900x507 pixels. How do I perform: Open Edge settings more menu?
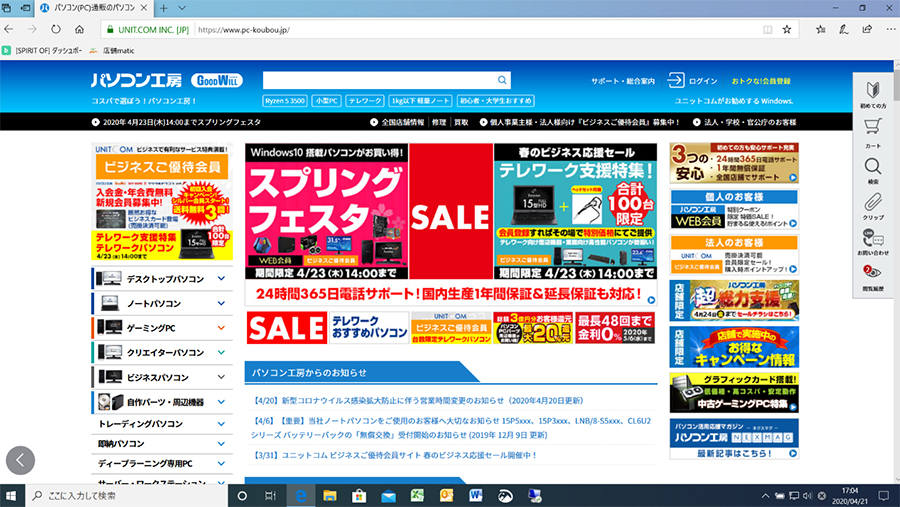point(890,29)
